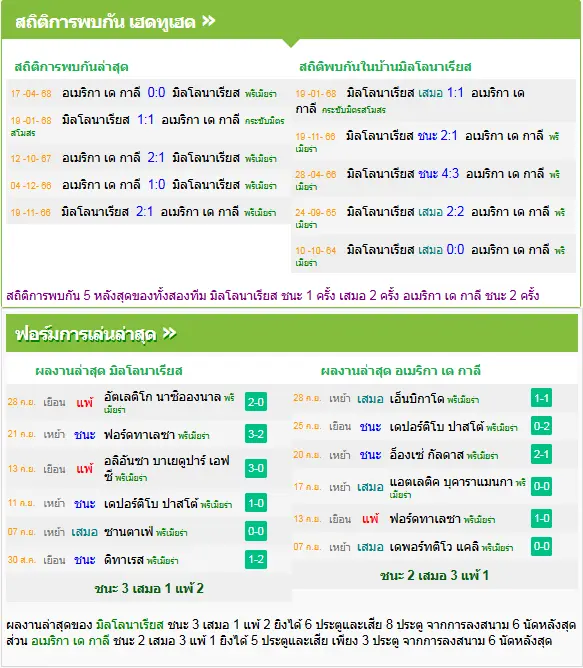
Task: Click the 1:0 score in the 04-12-66 match row
Action: pos(156,184)
